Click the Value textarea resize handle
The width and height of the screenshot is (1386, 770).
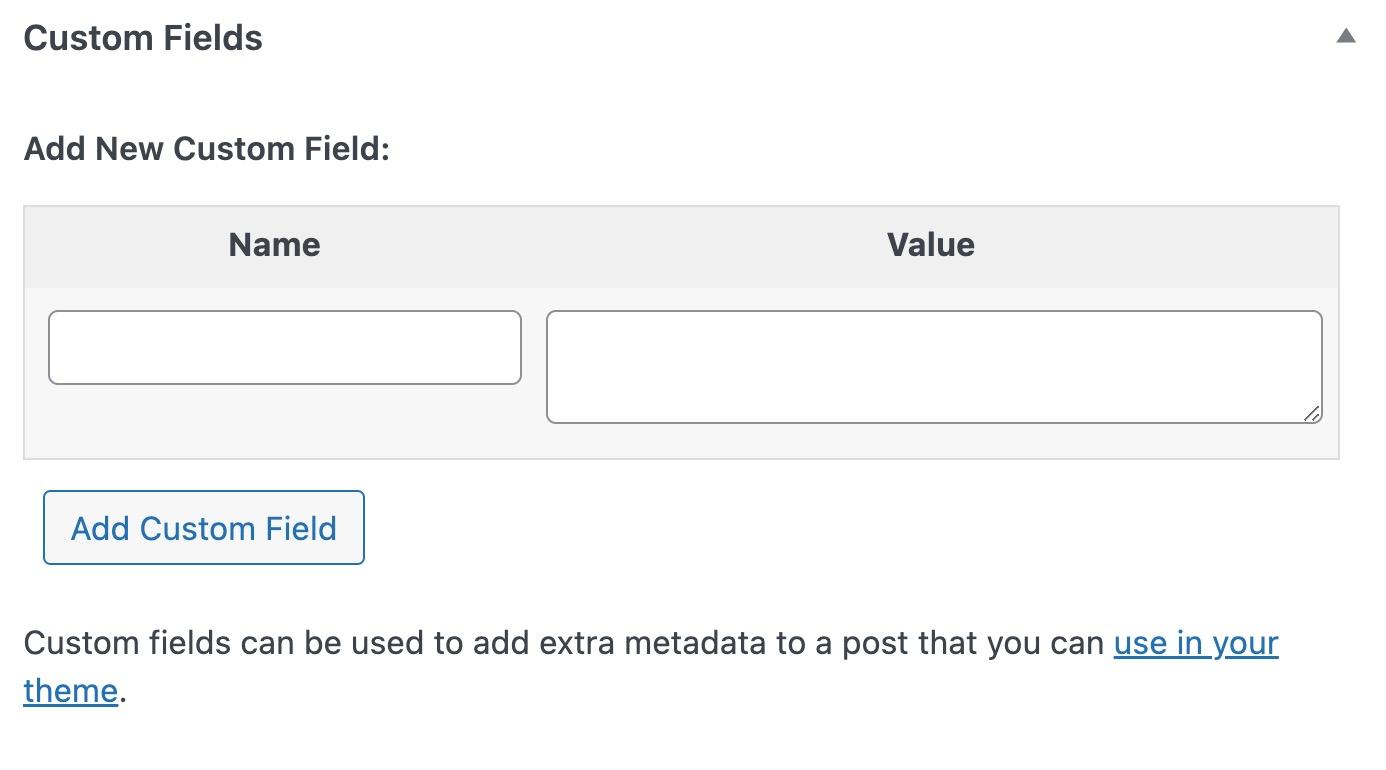tap(1312, 413)
